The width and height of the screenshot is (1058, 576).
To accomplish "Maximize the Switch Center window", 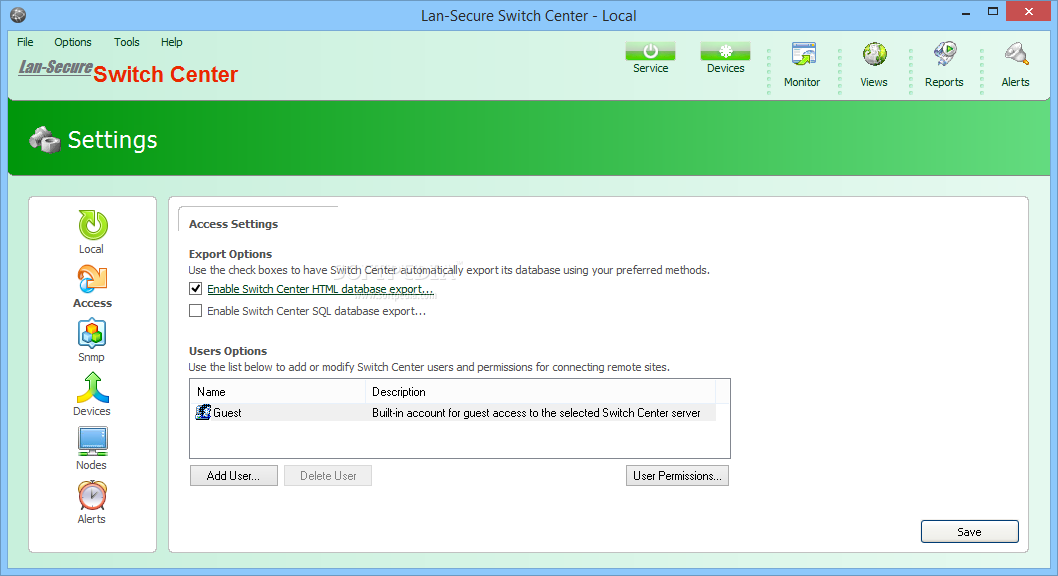I will coord(993,11).
